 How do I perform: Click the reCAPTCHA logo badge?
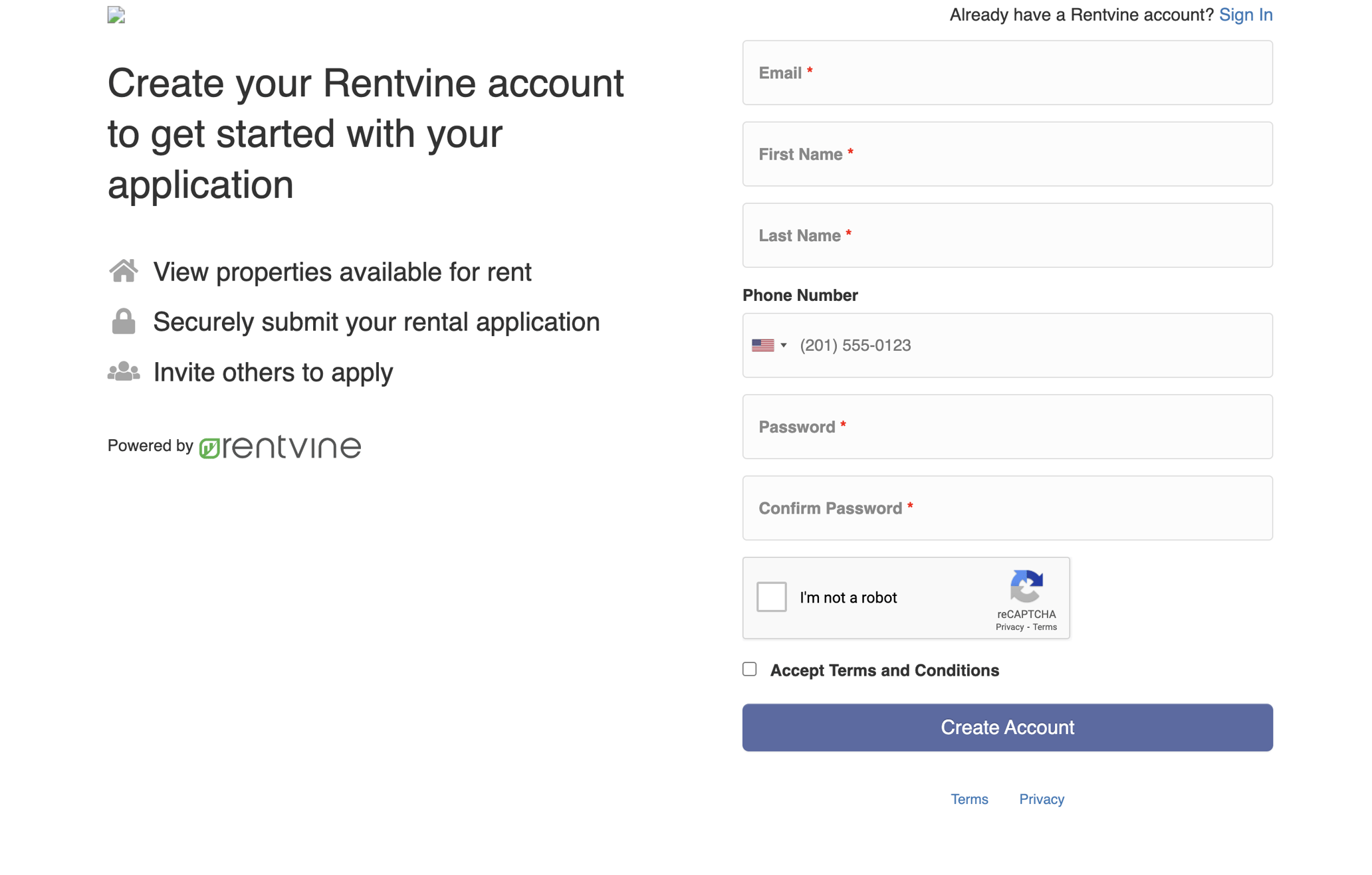point(1026,587)
